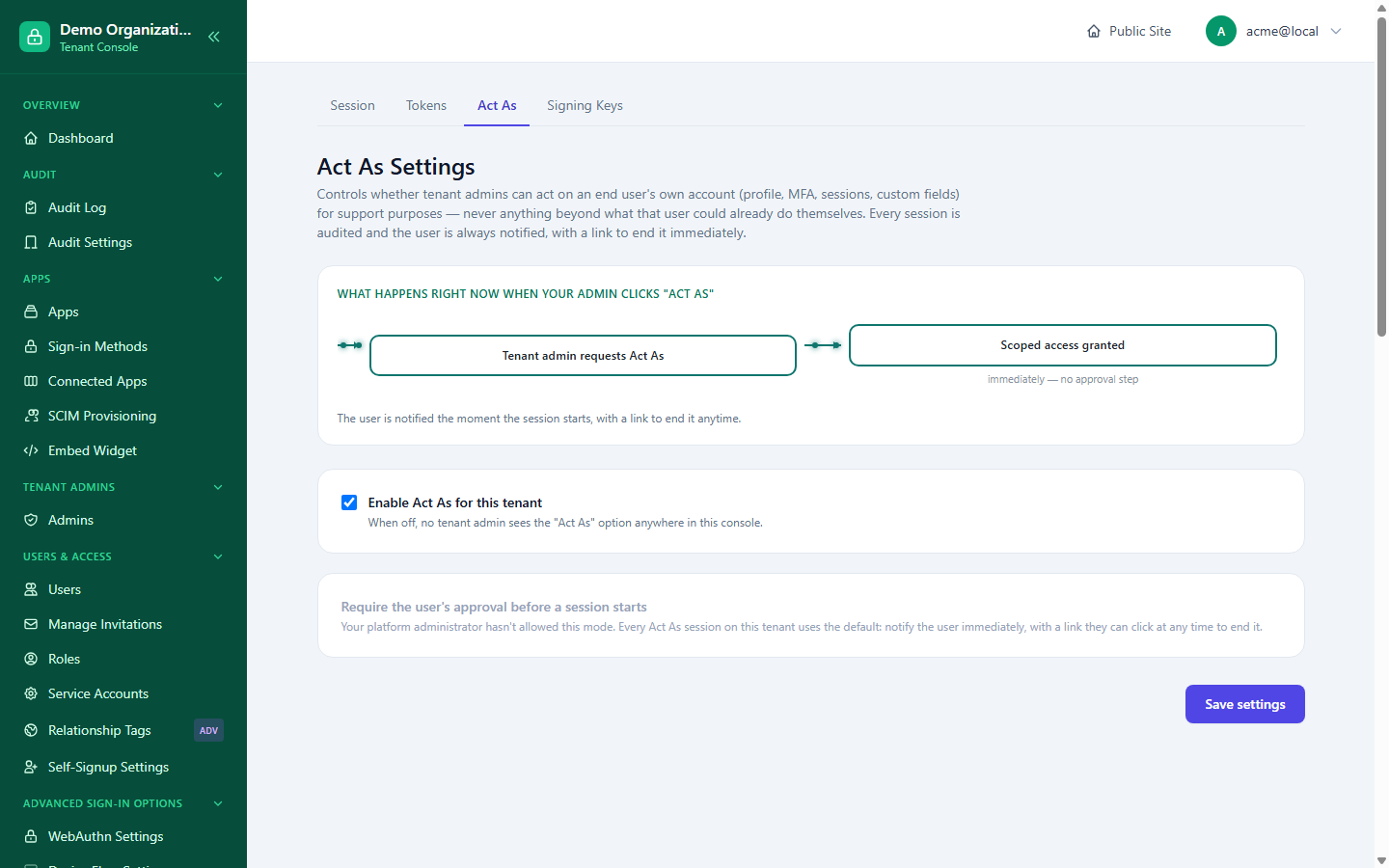Open the Roles sidebar link
1389x868 pixels.
click(x=123, y=659)
